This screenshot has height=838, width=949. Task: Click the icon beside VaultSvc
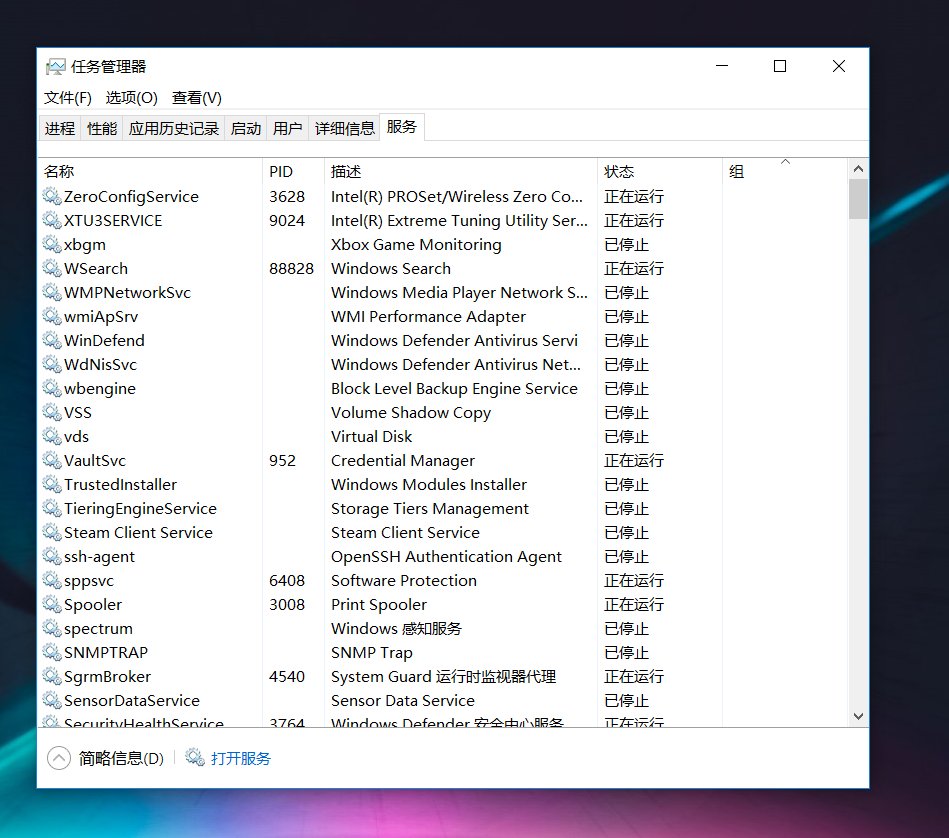(52, 460)
